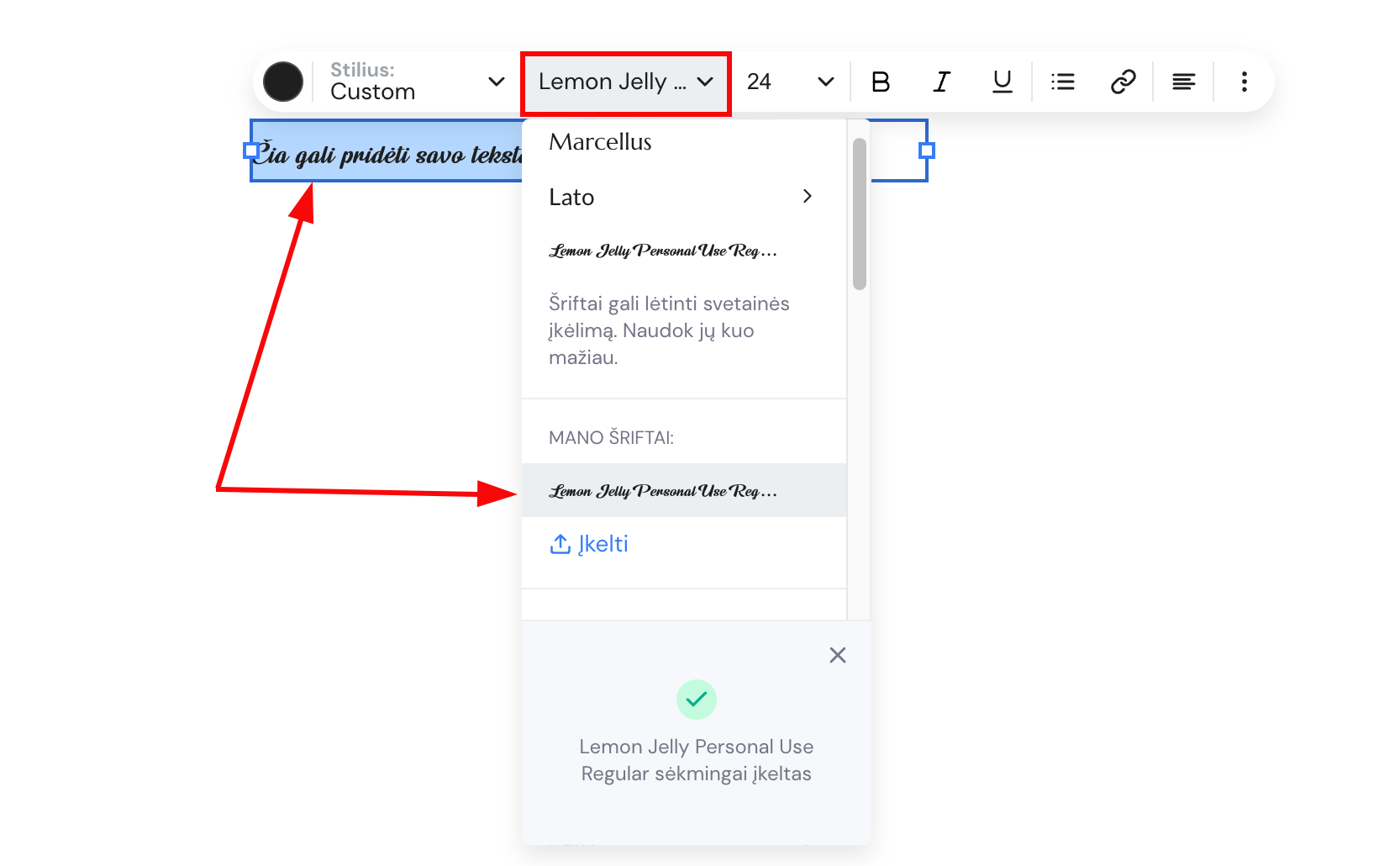The width and height of the screenshot is (1400, 866).
Task: Choose Lemon Jelly under MANO ŠRIFTAI
Action: [662, 491]
